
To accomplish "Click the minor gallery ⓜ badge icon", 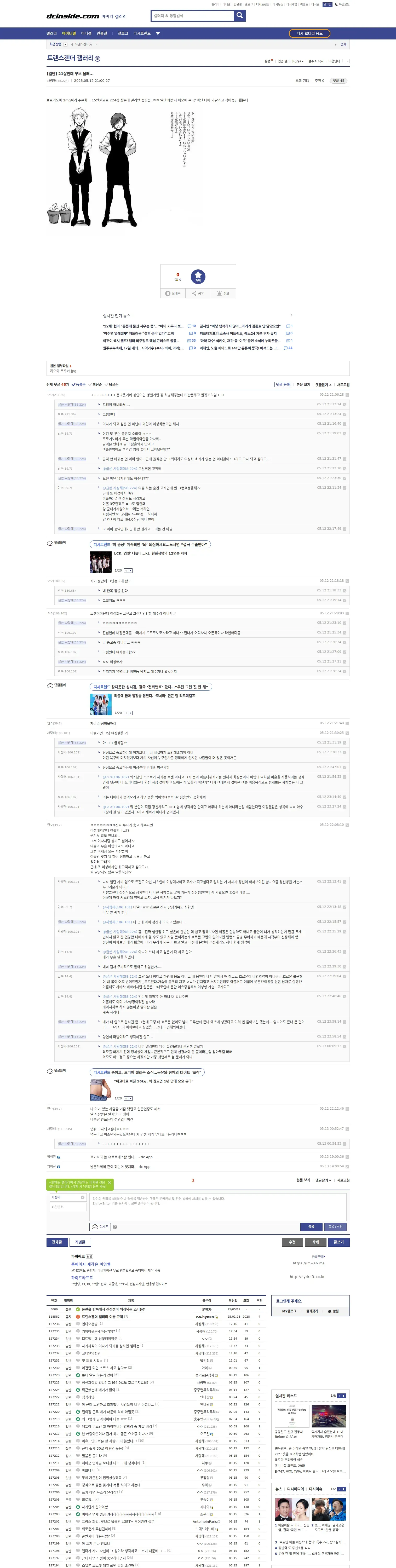I will [97, 59].
